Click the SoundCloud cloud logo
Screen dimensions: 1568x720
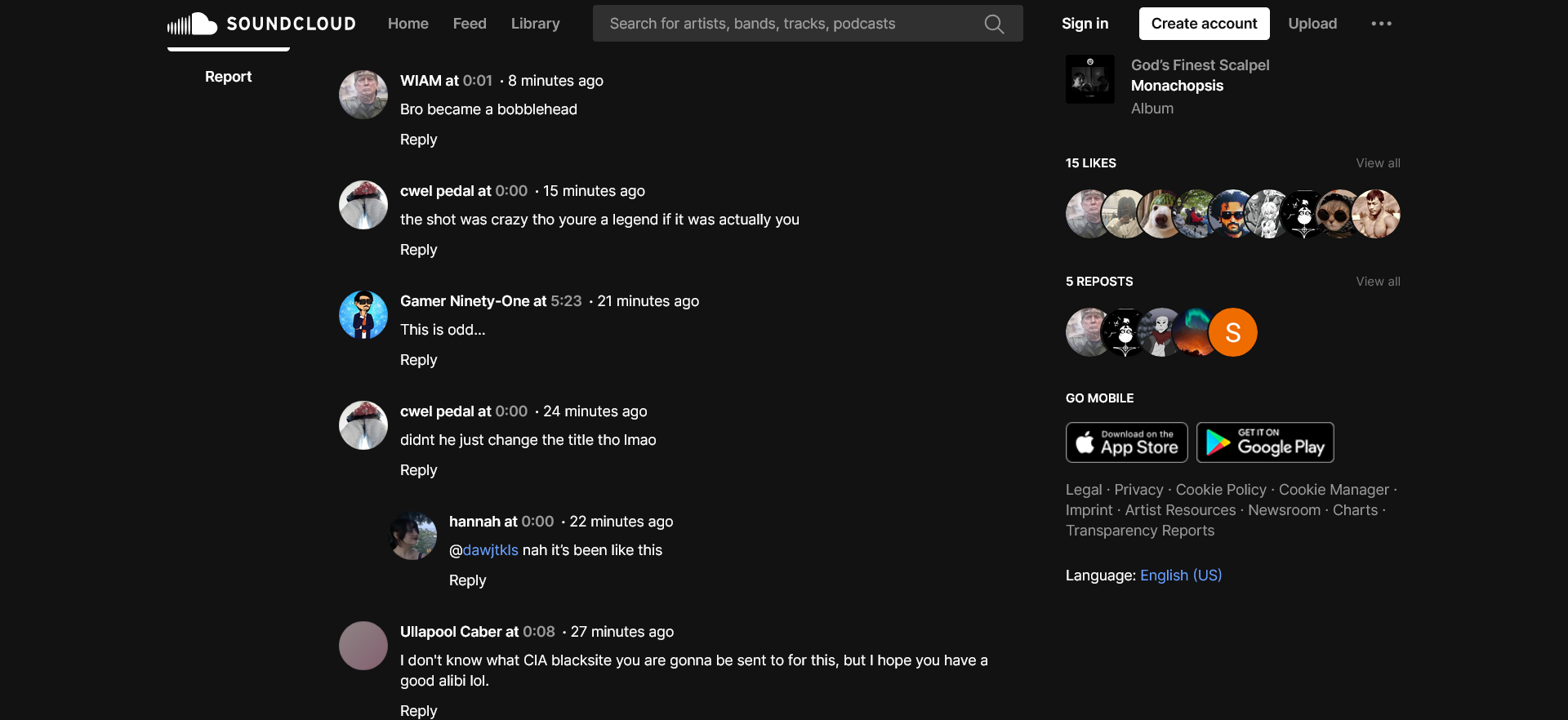(192, 24)
